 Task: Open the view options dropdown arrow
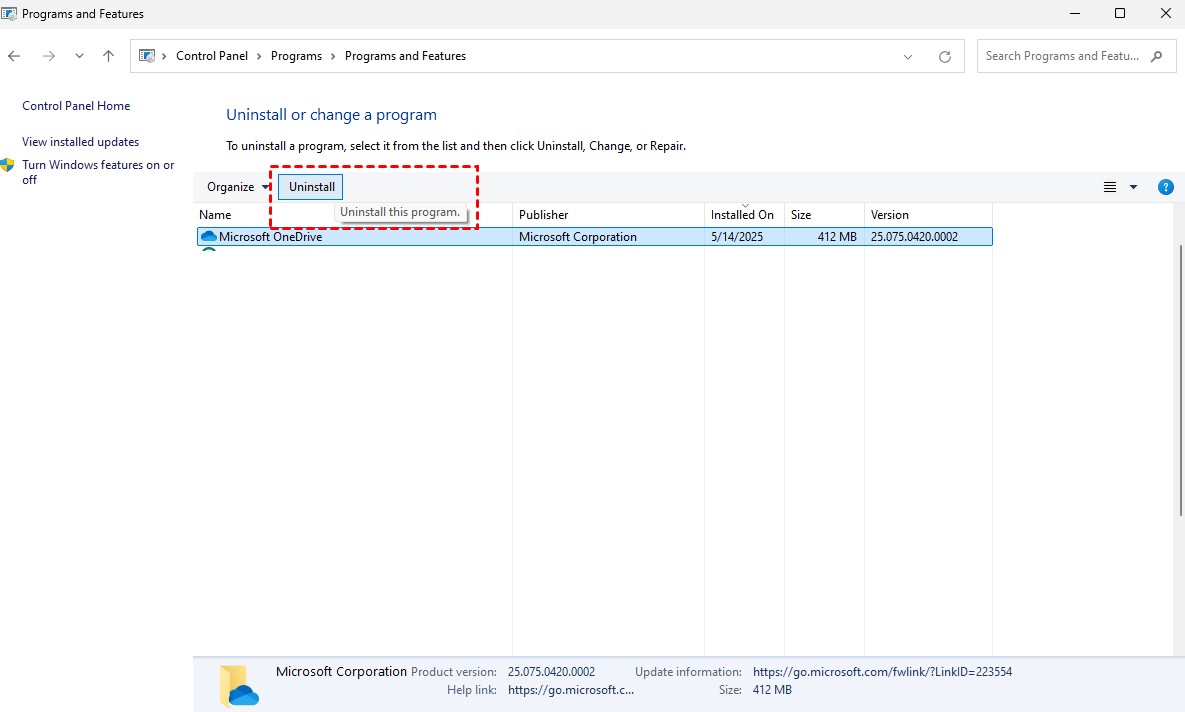[1133, 187]
